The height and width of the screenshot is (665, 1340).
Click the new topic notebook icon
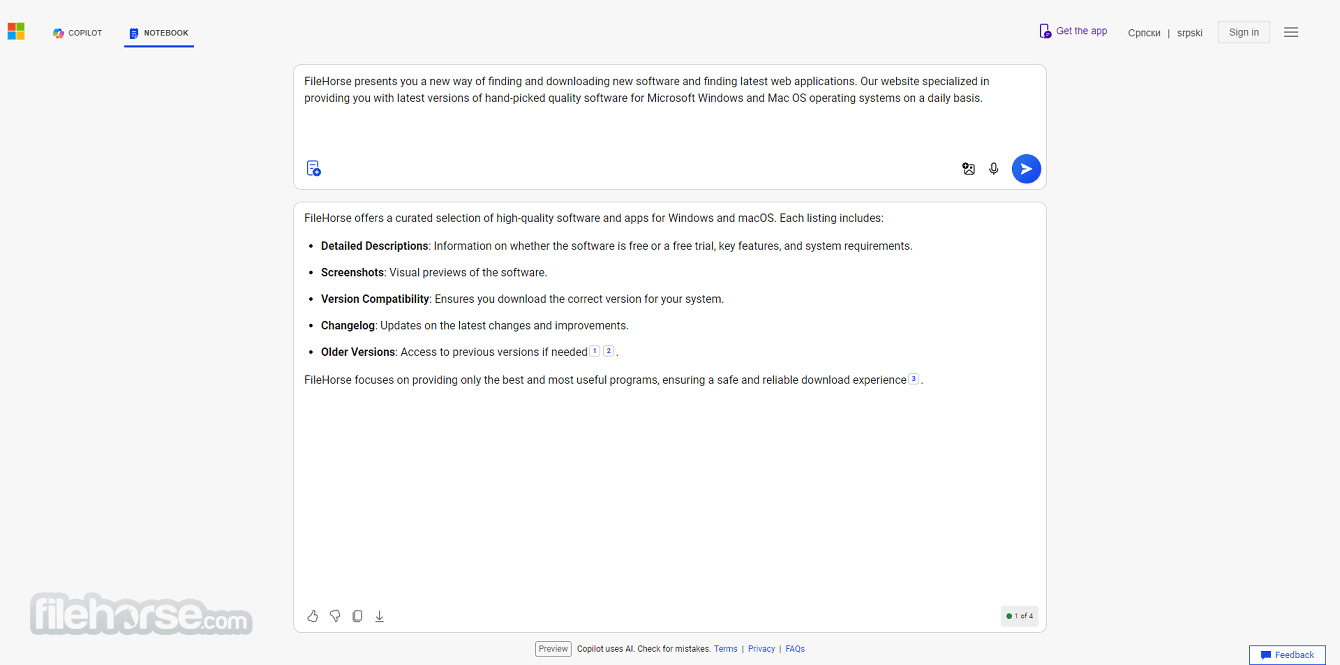[314, 168]
